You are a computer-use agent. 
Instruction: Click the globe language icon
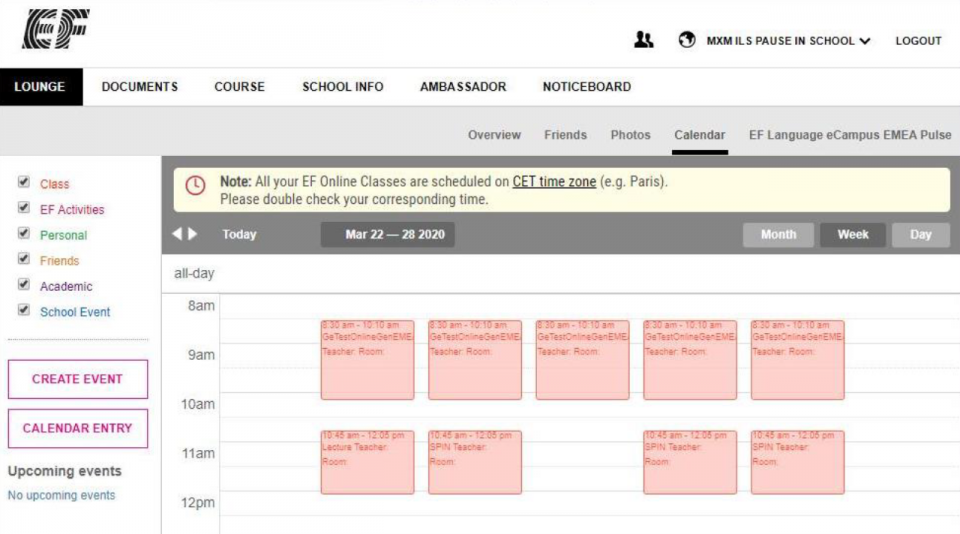click(687, 40)
